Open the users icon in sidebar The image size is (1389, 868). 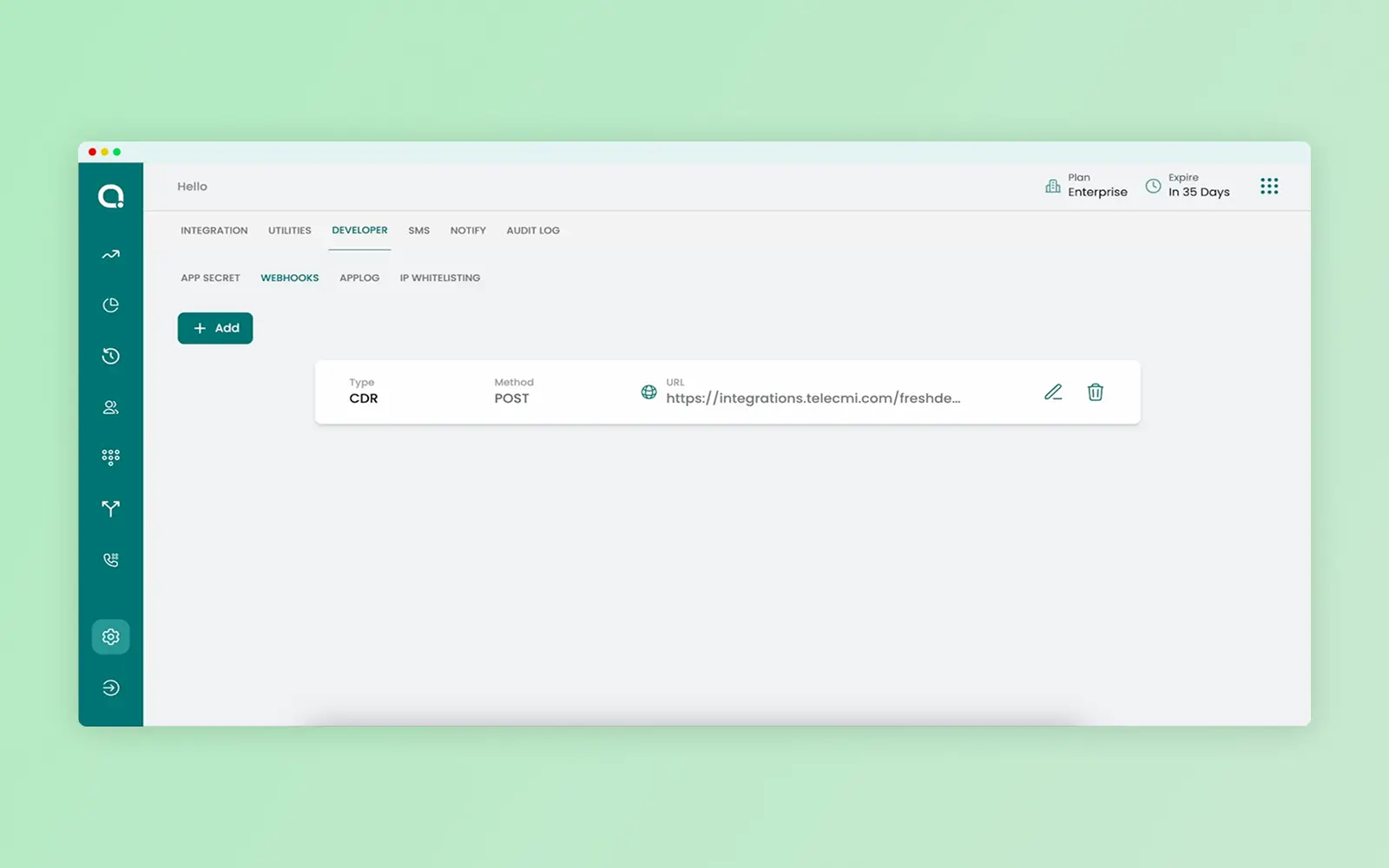110,407
